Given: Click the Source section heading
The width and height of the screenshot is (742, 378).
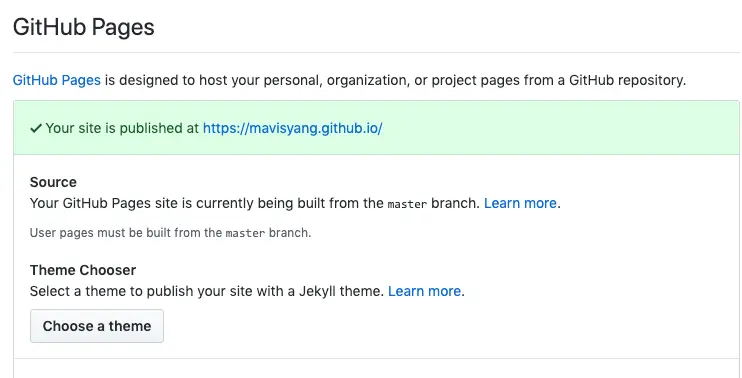Looking at the screenshot, I should pyautogui.click(x=53, y=182).
